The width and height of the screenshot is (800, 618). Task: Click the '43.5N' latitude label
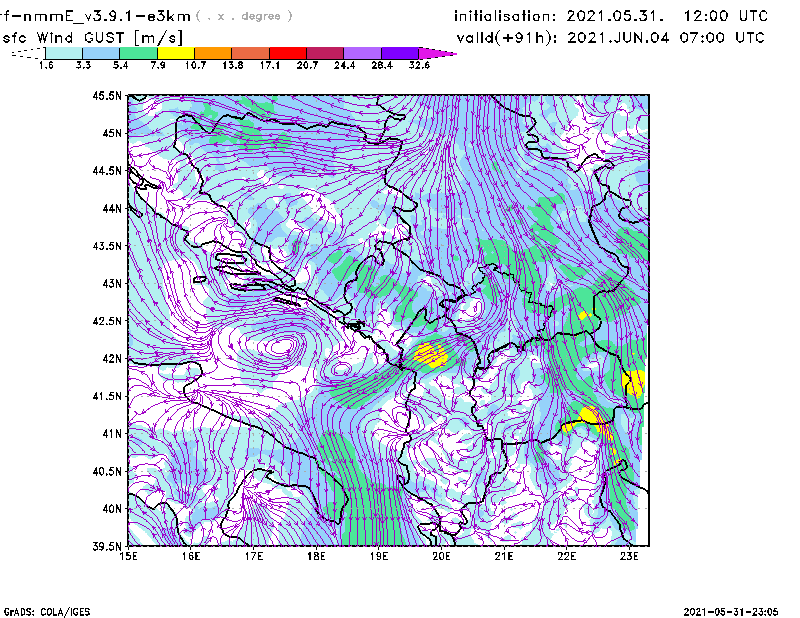[x=108, y=246]
